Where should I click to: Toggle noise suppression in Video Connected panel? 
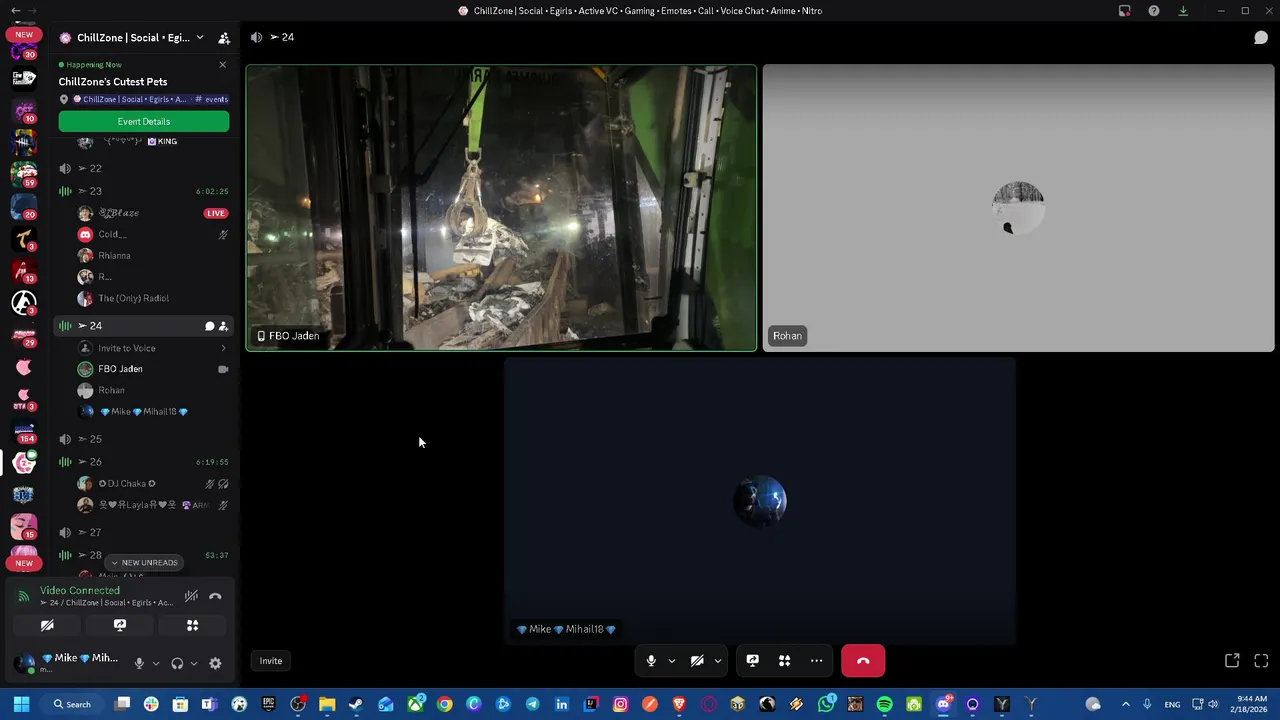pyautogui.click(x=191, y=596)
